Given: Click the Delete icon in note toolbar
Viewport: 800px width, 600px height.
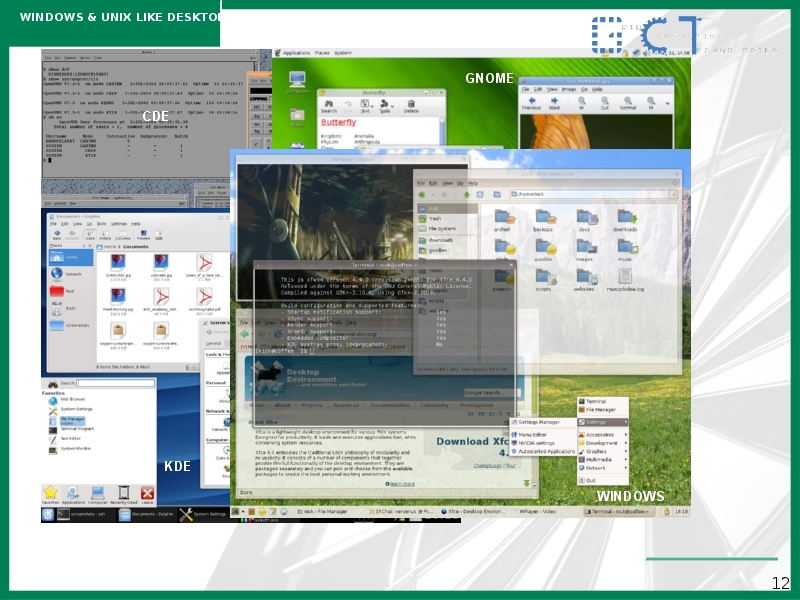Looking at the screenshot, I should [x=411, y=106].
